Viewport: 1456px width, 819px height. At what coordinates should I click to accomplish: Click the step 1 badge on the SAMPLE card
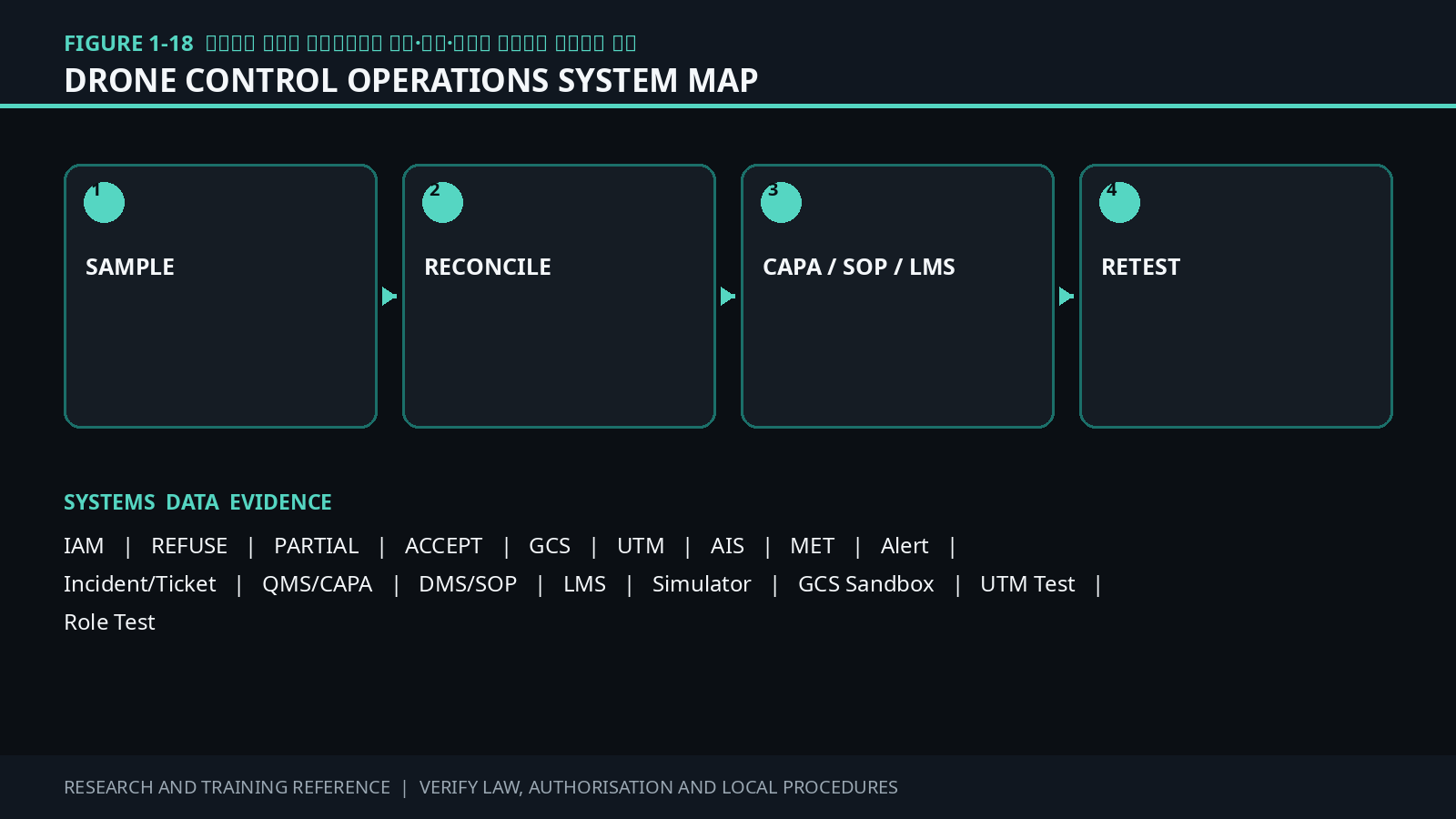[104, 202]
